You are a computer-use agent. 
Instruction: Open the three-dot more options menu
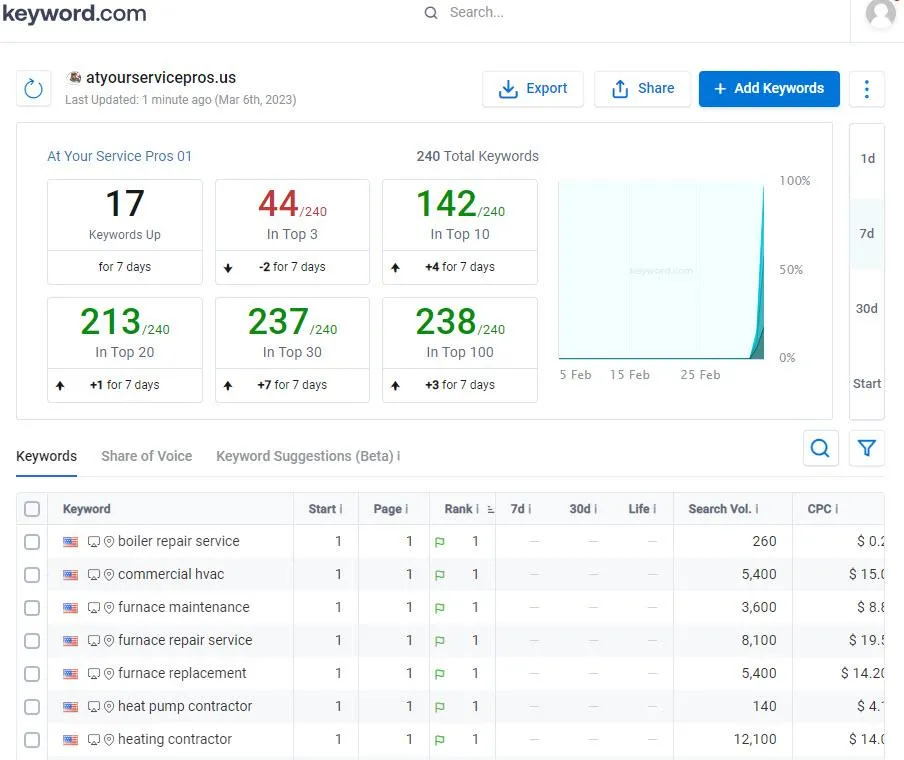[x=866, y=88]
